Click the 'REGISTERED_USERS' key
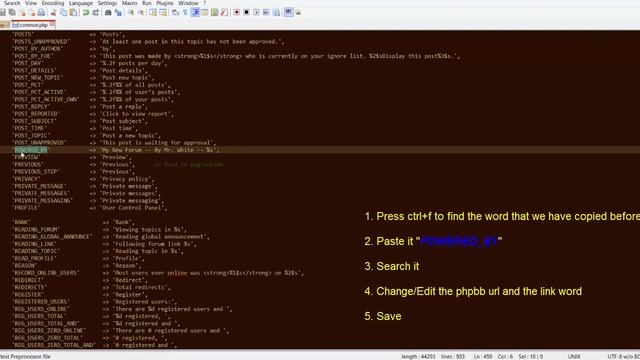This screenshot has width=640, height=360. click(x=41, y=302)
